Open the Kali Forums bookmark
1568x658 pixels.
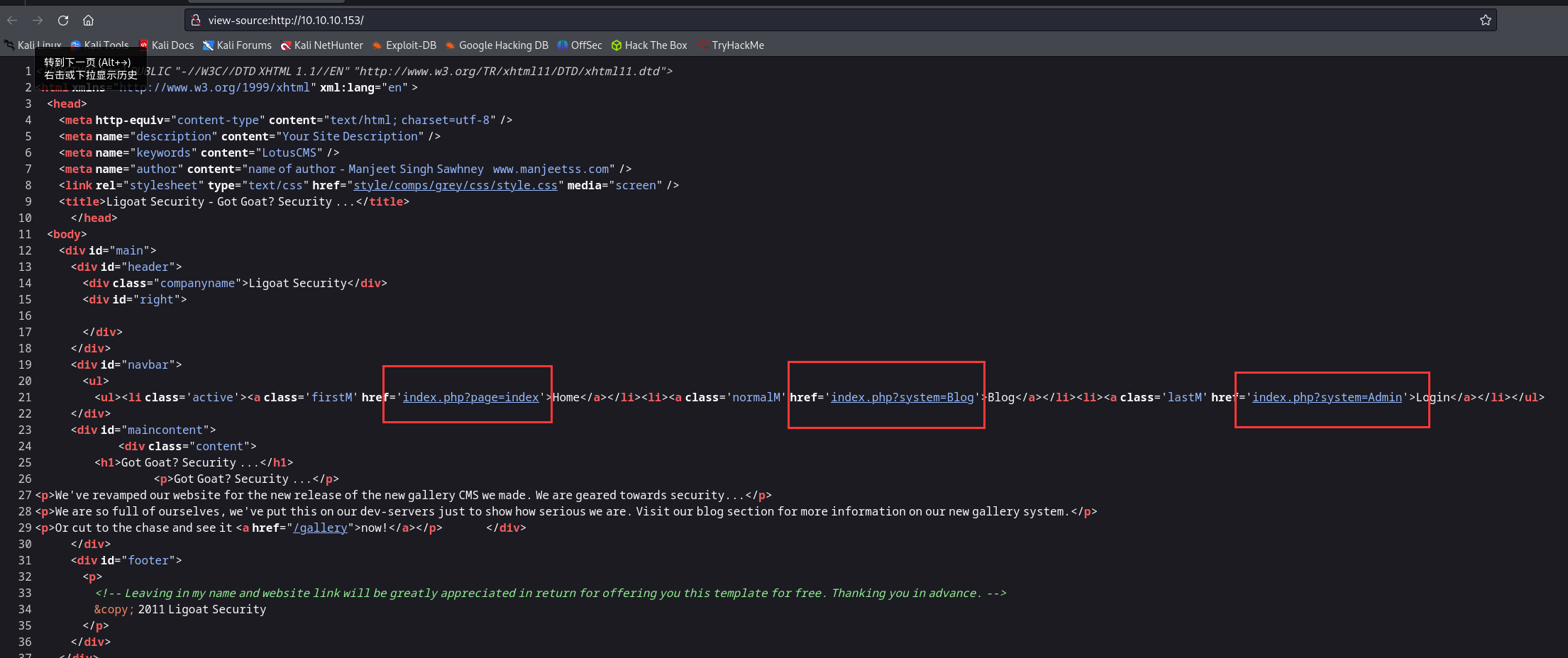point(237,45)
